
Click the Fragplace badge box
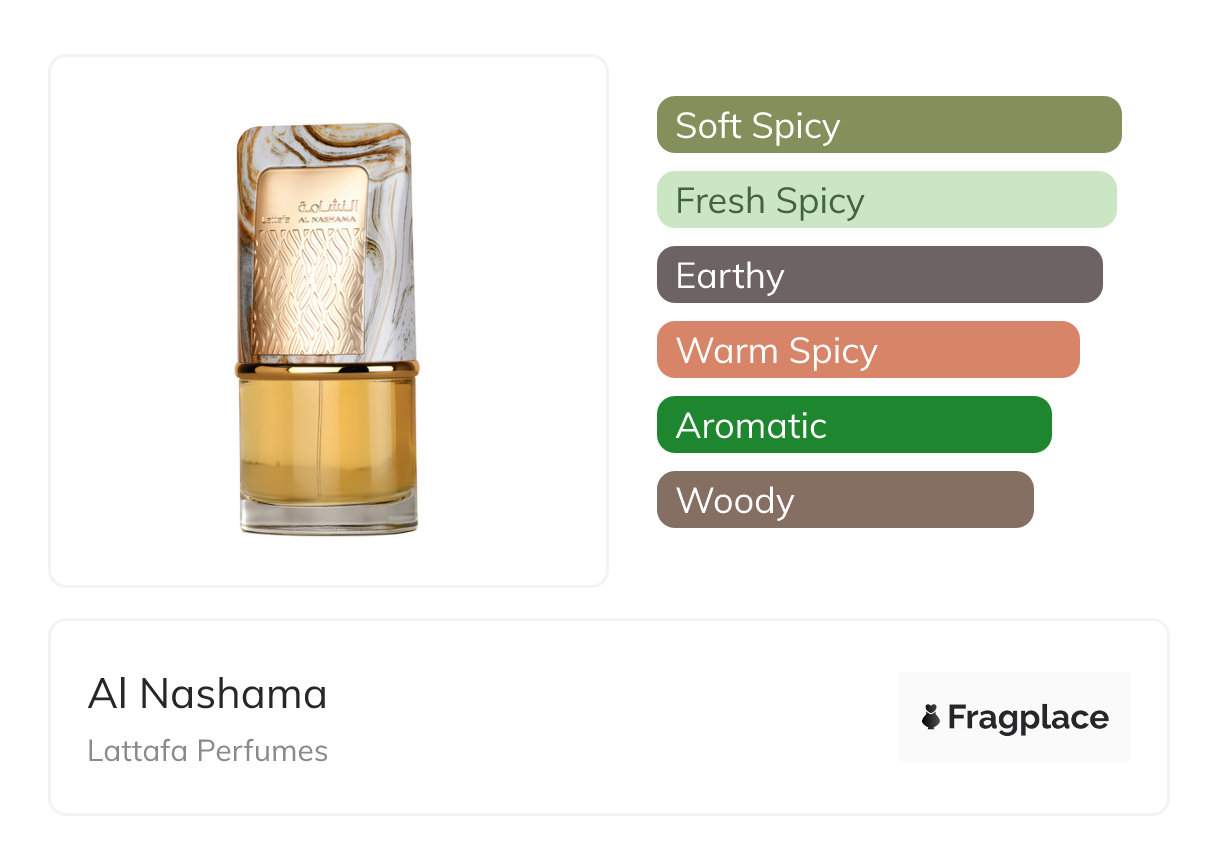pyautogui.click(x=1015, y=717)
